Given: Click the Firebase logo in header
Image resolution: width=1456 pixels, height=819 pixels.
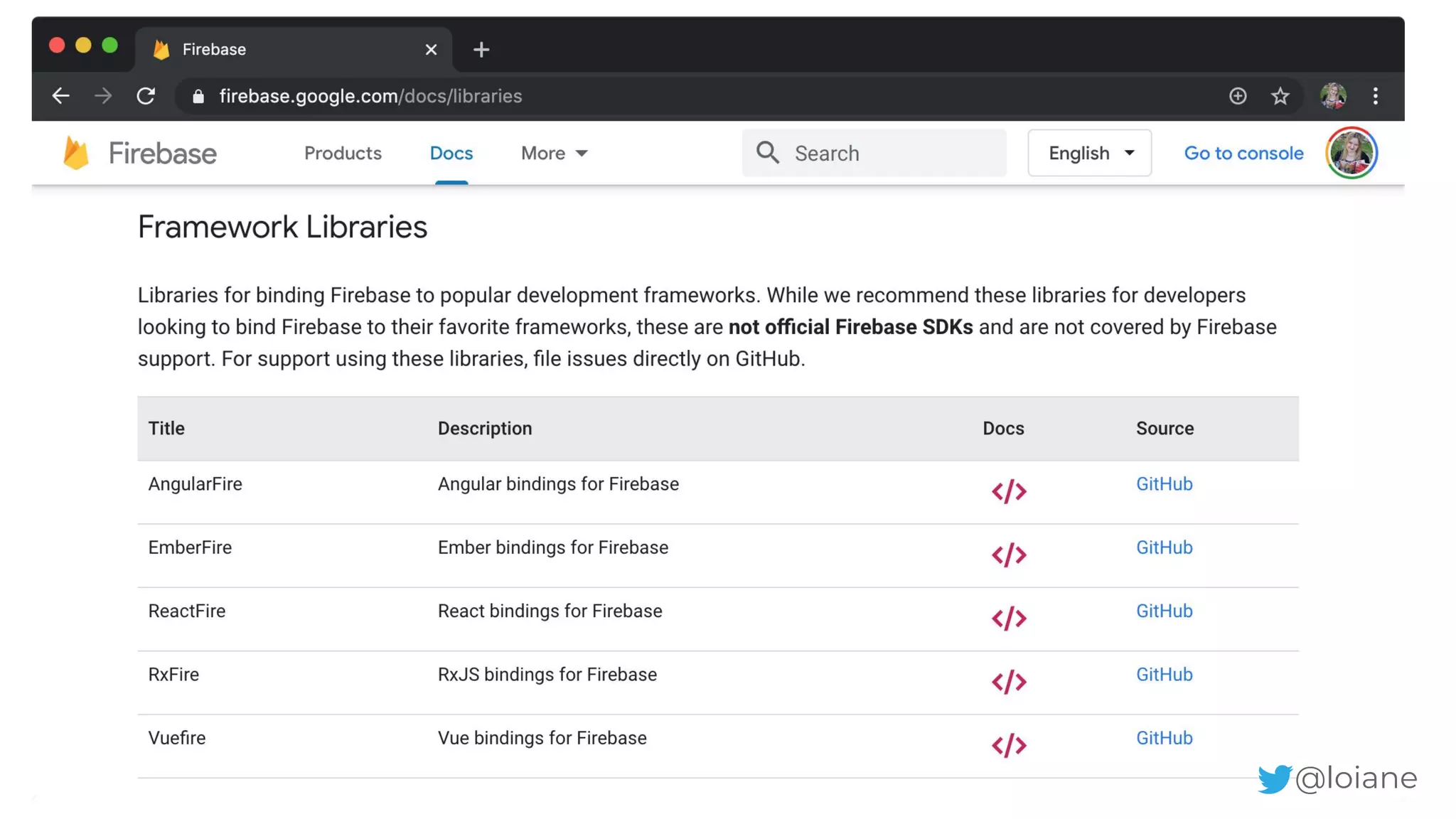Looking at the screenshot, I should (140, 153).
